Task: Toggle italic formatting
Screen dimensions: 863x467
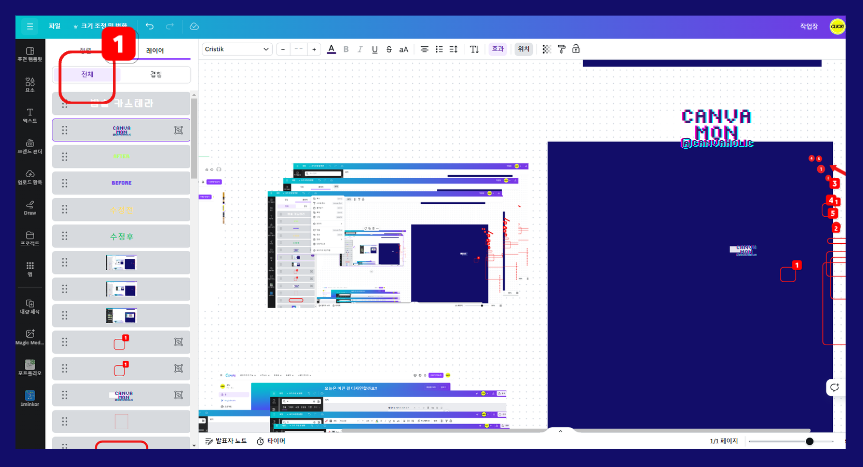Action: 360,49
